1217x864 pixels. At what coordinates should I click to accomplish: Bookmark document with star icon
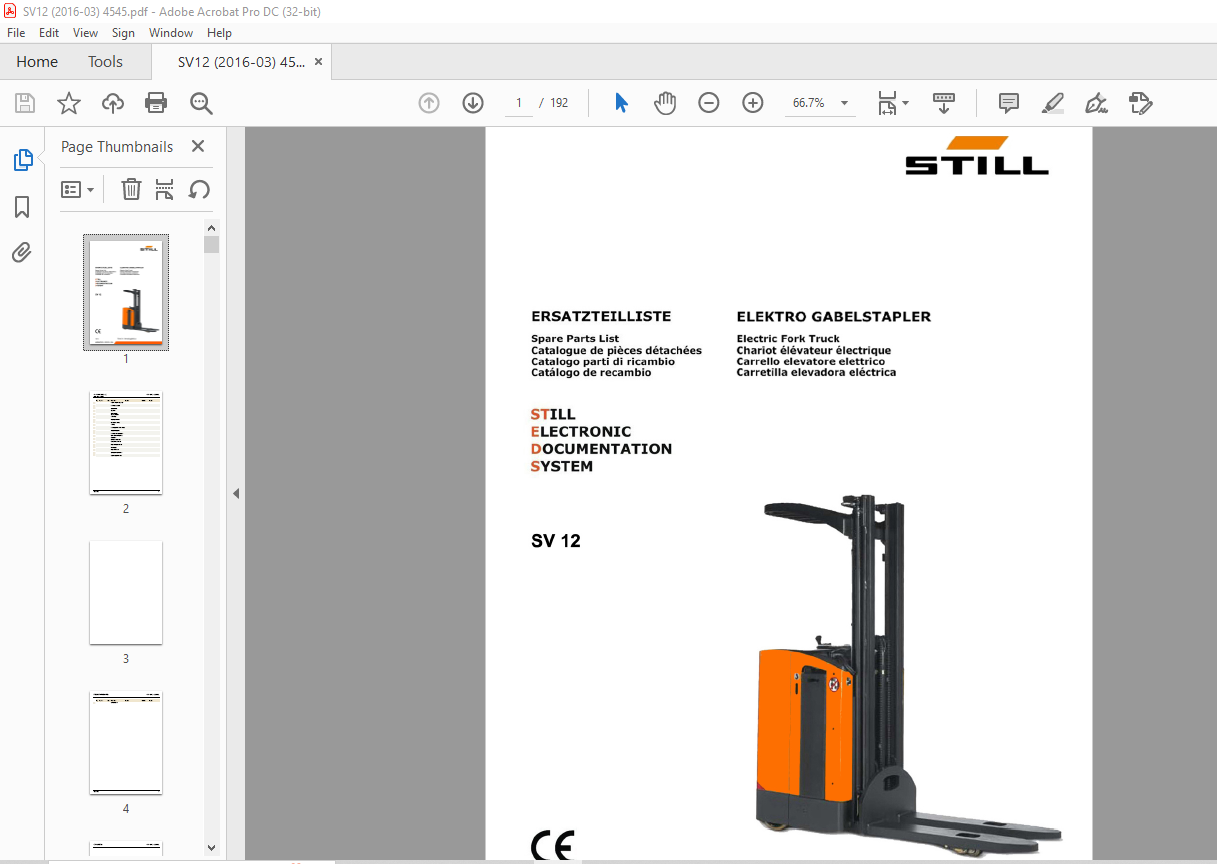(68, 103)
